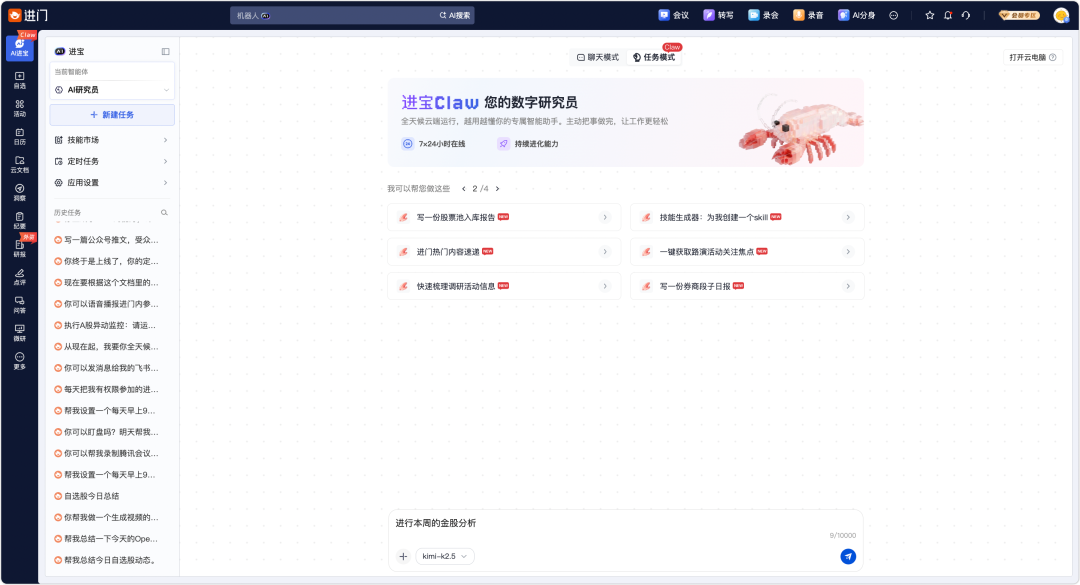Image resolution: width=1080 pixels, height=585 pixels.
Task: Open 研报 research reports in sidebar
Action: click(19, 249)
